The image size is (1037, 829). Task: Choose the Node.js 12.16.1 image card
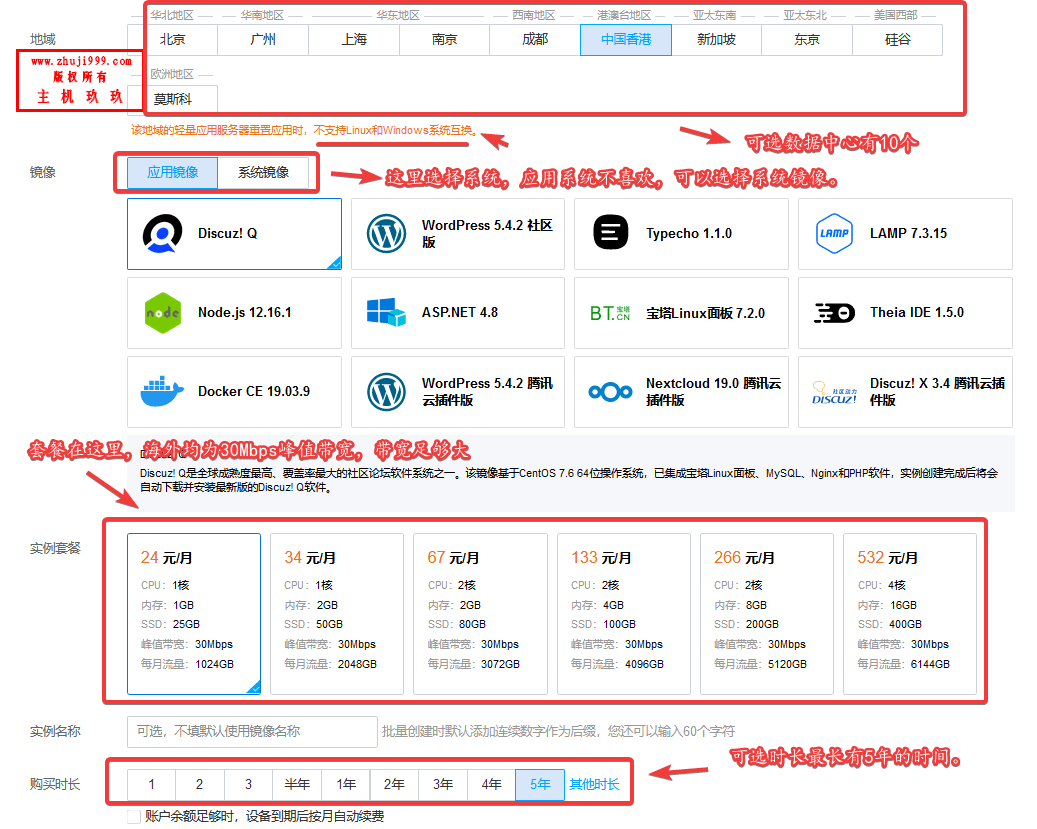(234, 313)
